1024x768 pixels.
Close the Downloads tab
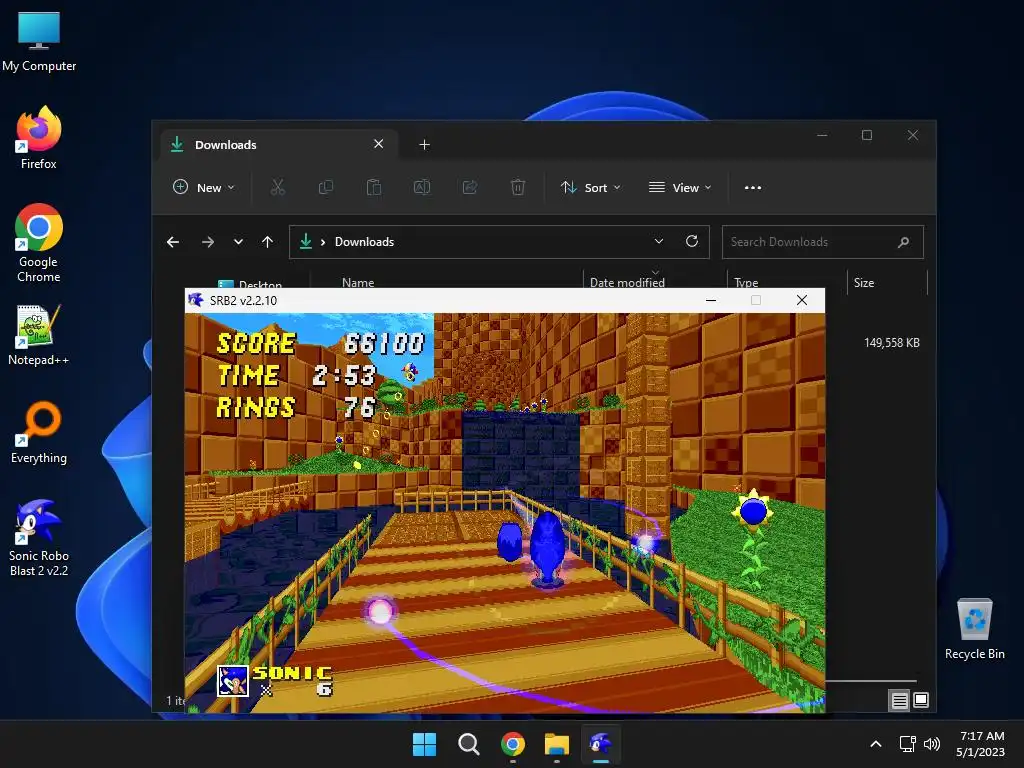[x=378, y=144]
